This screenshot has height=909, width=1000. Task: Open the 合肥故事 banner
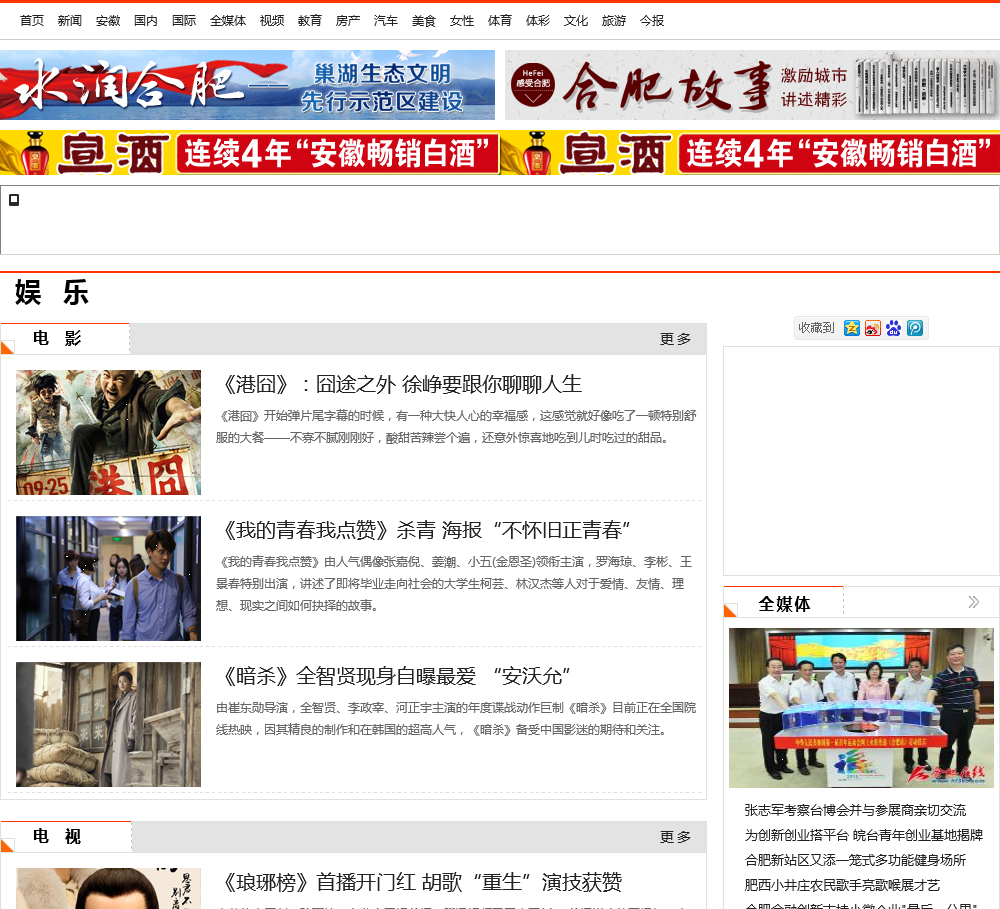tap(752, 85)
